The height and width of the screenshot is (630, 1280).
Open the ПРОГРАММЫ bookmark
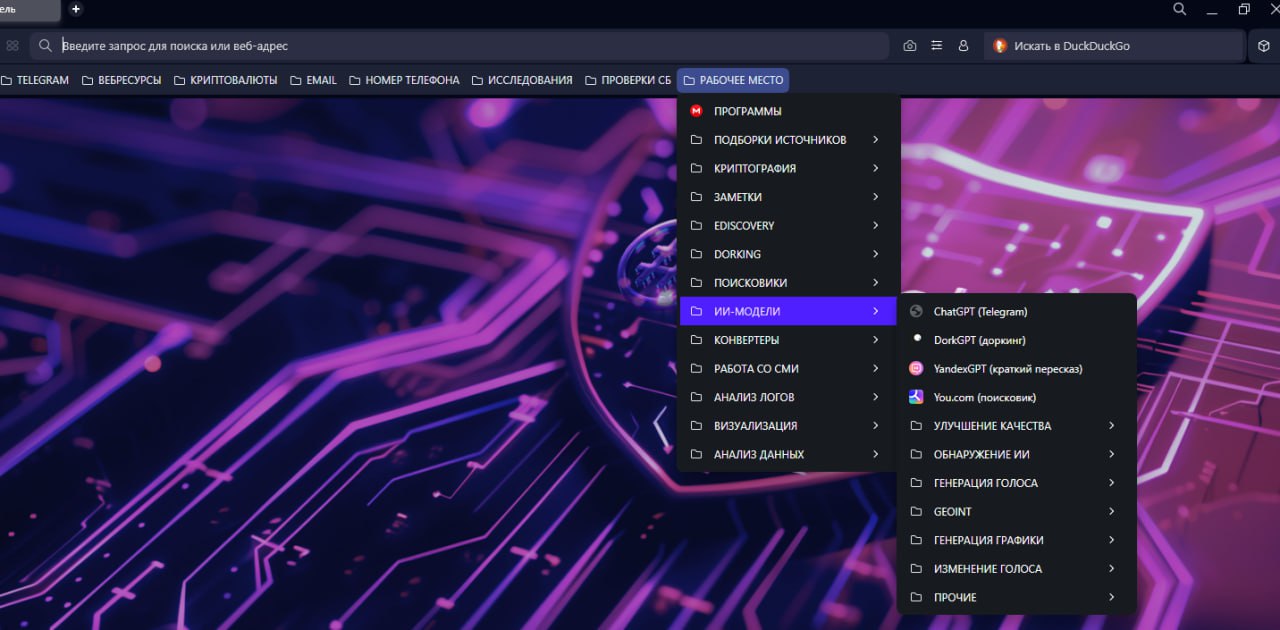click(x=747, y=111)
